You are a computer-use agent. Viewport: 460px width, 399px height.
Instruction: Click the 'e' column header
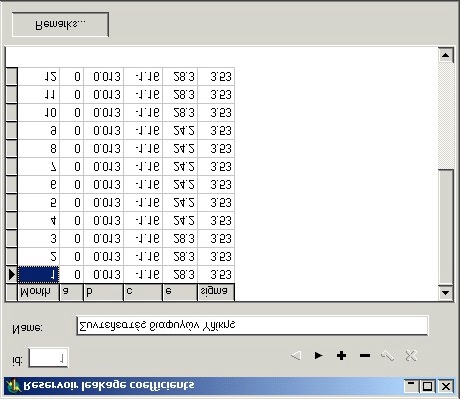[x=180, y=292]
